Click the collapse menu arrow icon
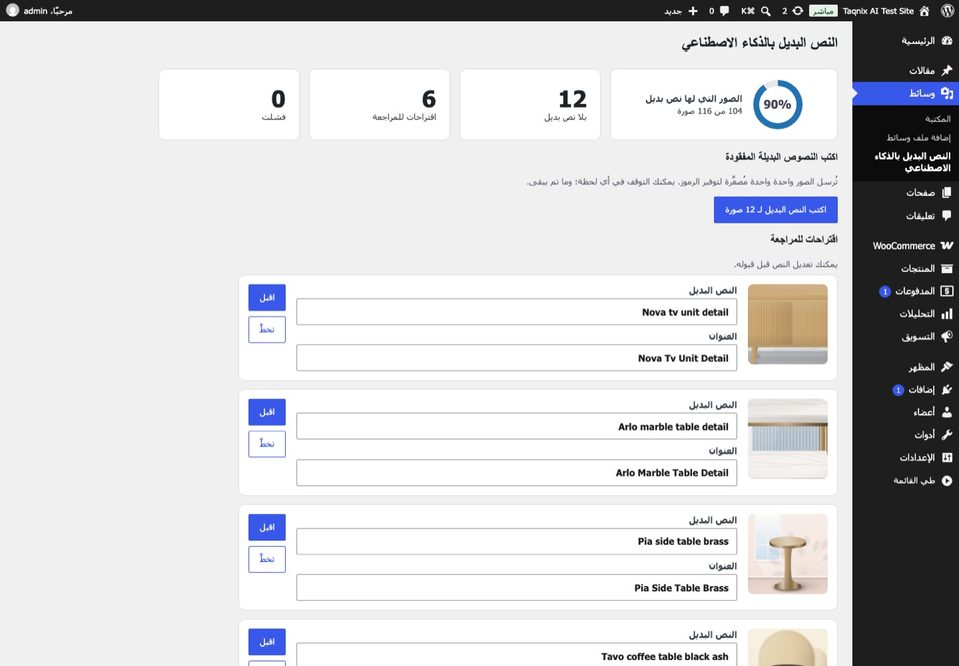 point(947,481)
